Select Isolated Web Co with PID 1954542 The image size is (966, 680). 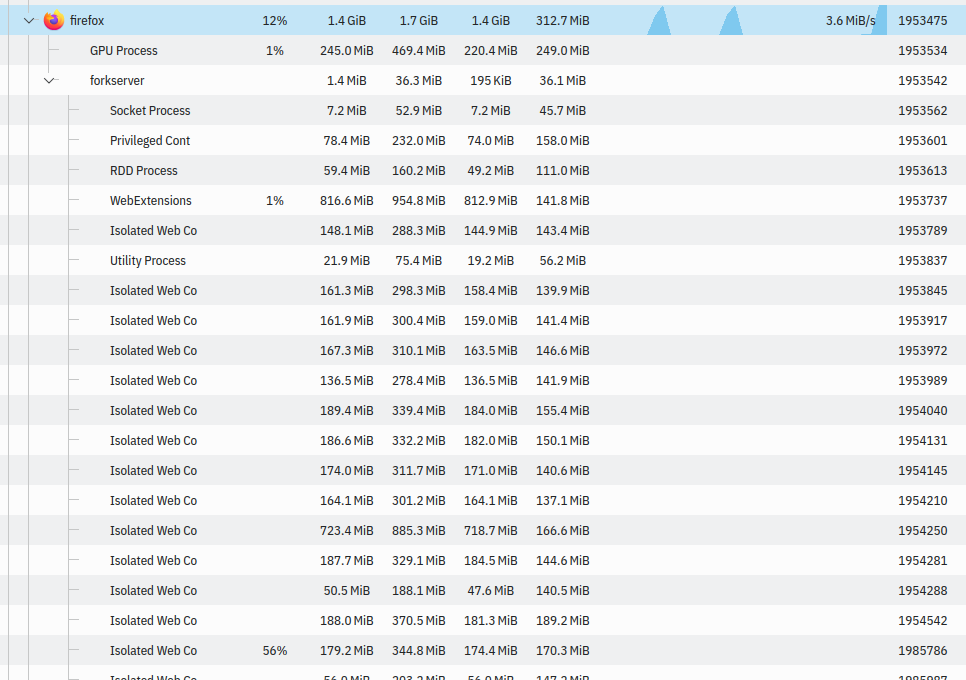click(x=483, y=620)
